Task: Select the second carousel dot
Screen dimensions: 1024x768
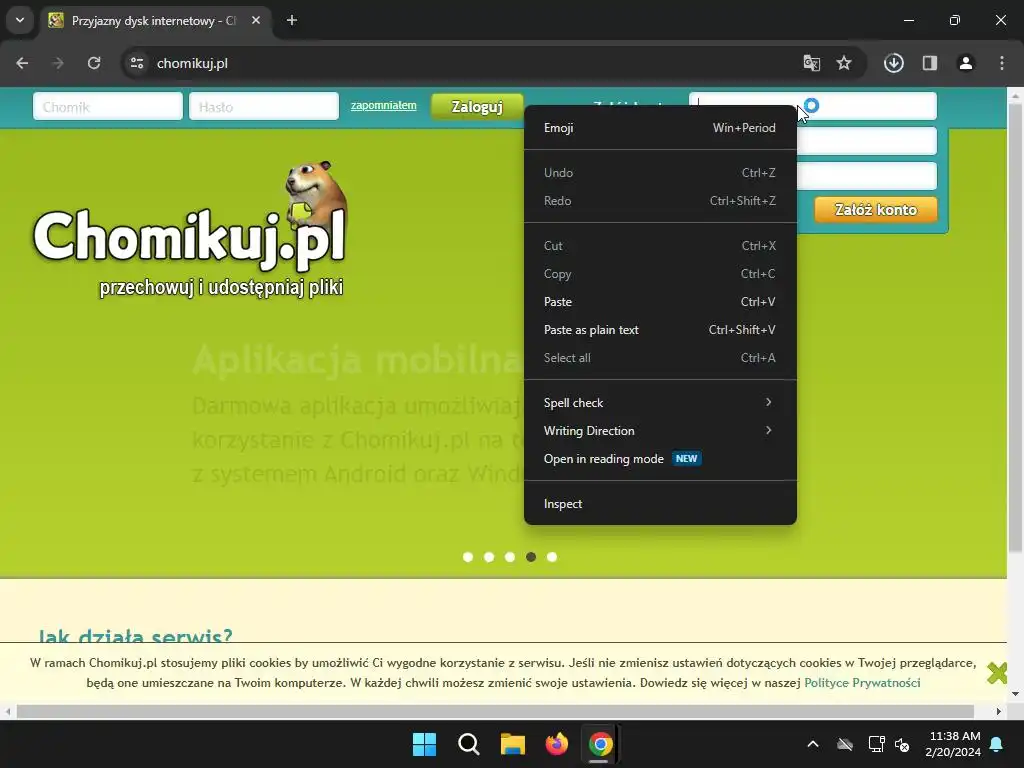Action: tap(489, 557)
